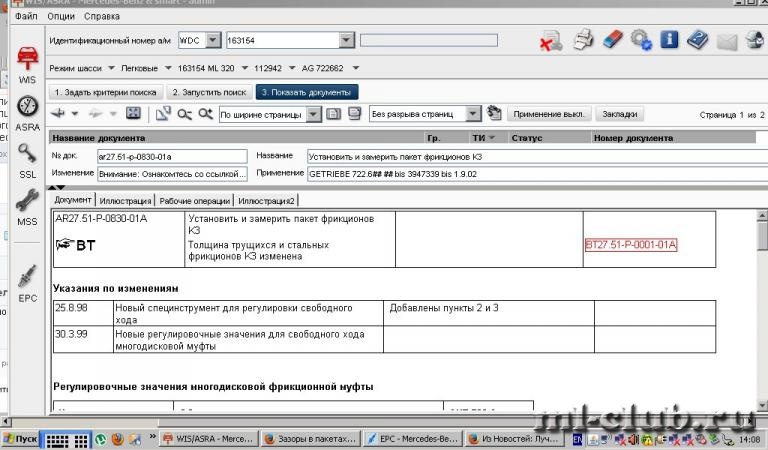The width and height of the screenshot is (768, 450).
Task: Open the MSS module in sidebar
Action: point(27,208)
